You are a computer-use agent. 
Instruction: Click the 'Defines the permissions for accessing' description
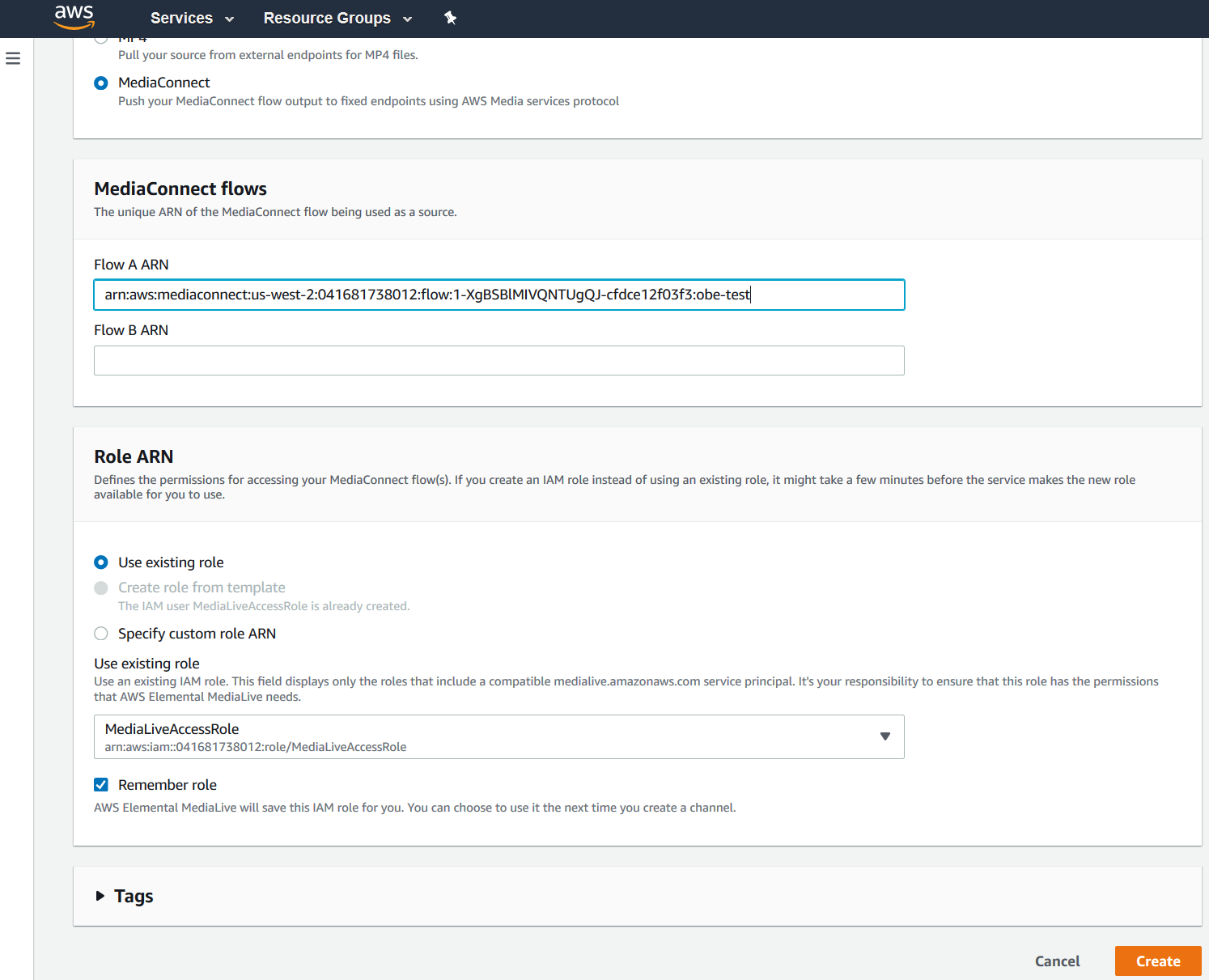point(614,487)
